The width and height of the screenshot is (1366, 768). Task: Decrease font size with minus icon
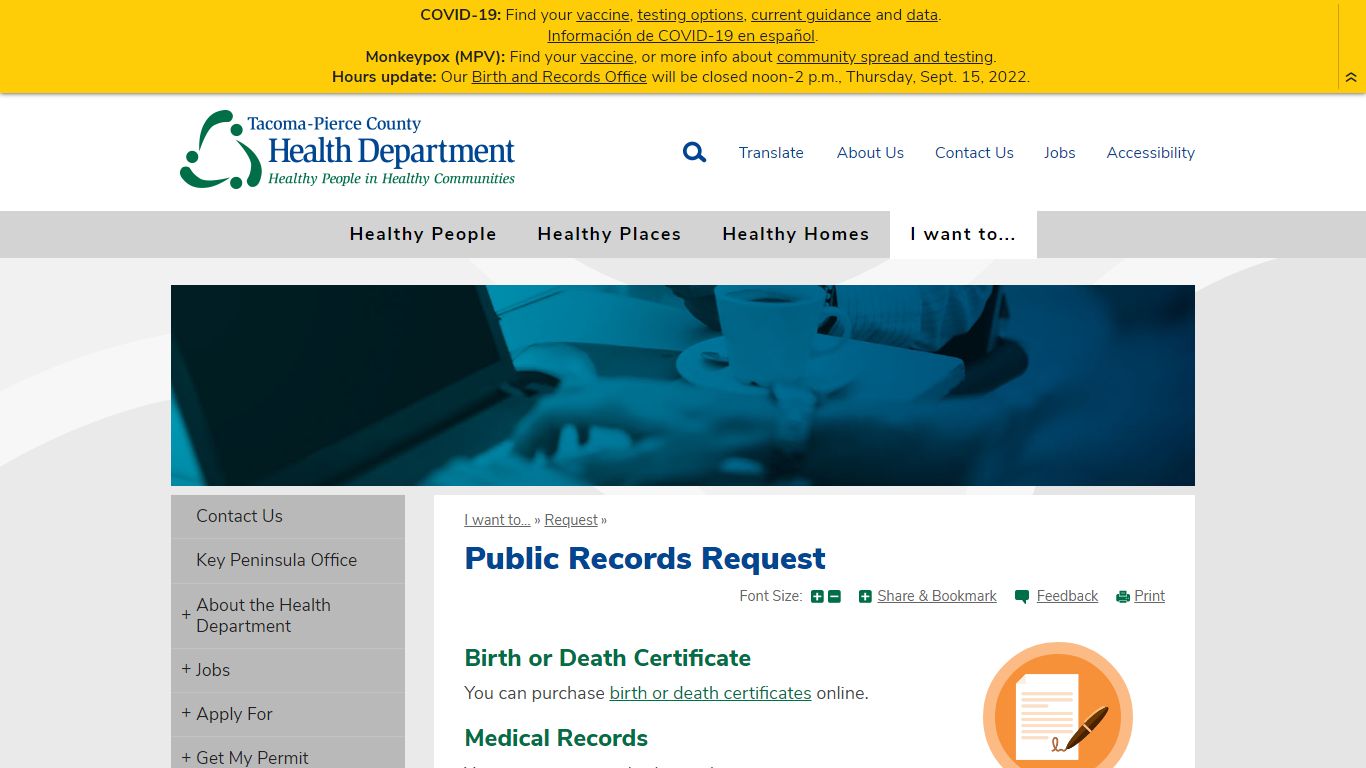tap(834, 596)
